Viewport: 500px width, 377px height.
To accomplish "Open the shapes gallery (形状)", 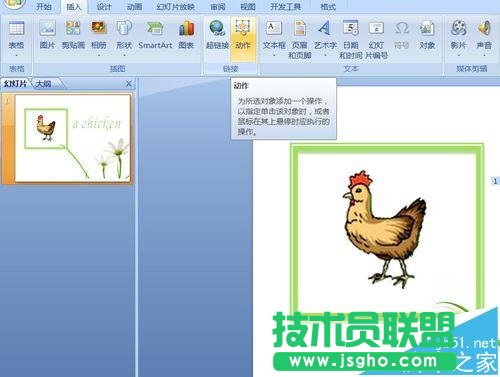I will (x=124, y=38).
